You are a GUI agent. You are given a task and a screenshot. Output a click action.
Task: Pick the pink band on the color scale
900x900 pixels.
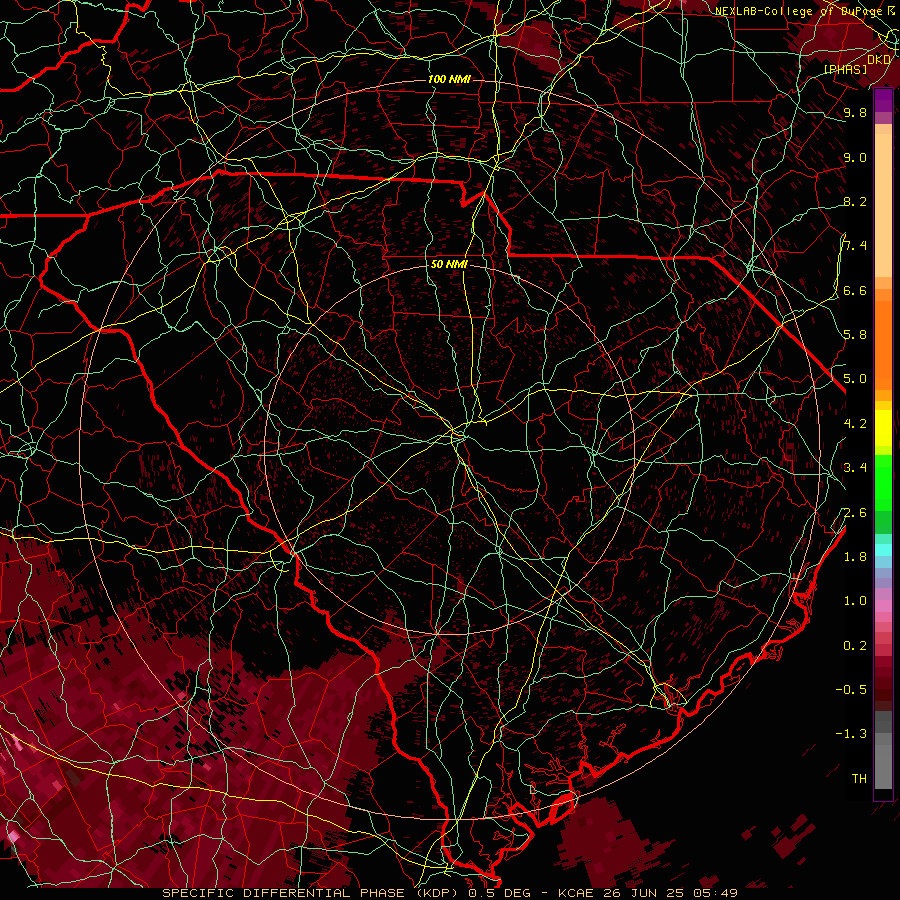tap(883, 606)
